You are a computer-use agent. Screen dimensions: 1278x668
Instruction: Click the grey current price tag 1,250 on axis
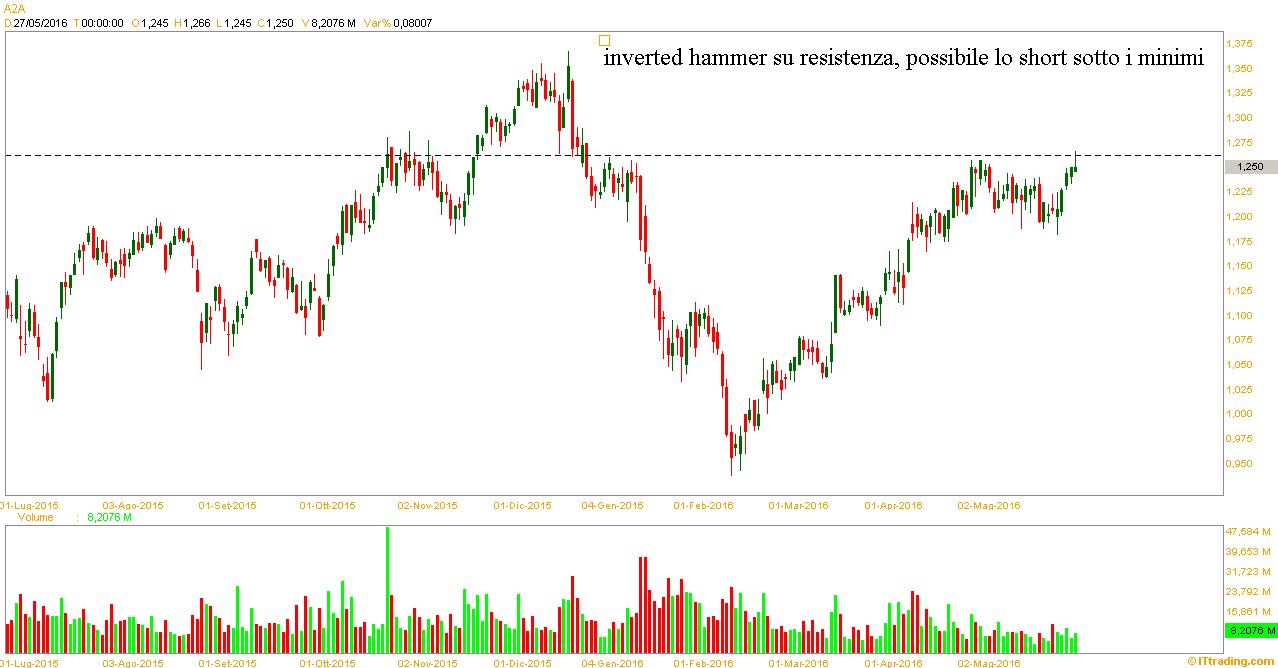(1251, 167)
